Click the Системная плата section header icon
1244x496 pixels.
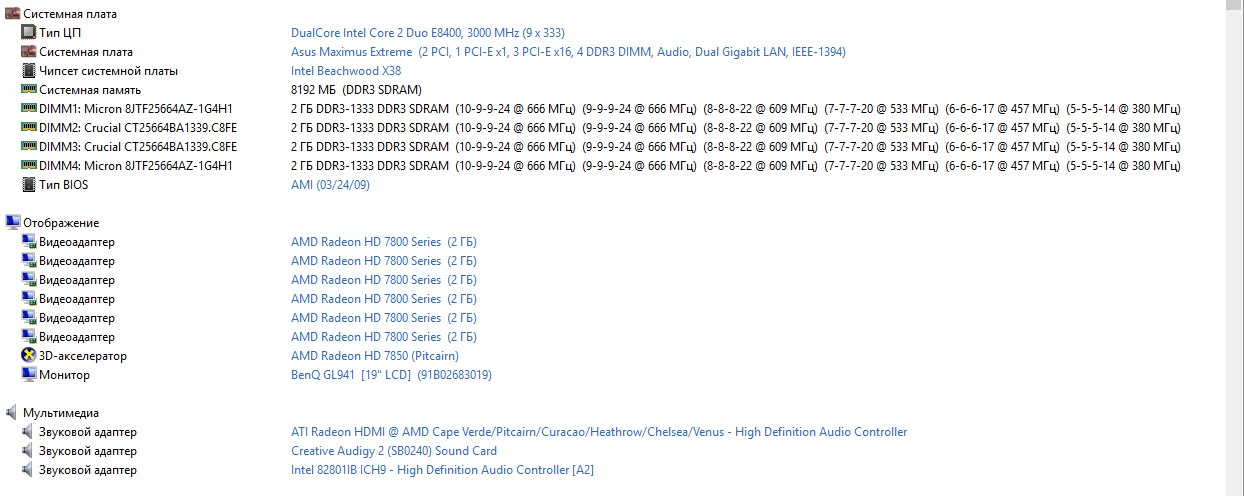pyautogui.click(x=12, y=14)
